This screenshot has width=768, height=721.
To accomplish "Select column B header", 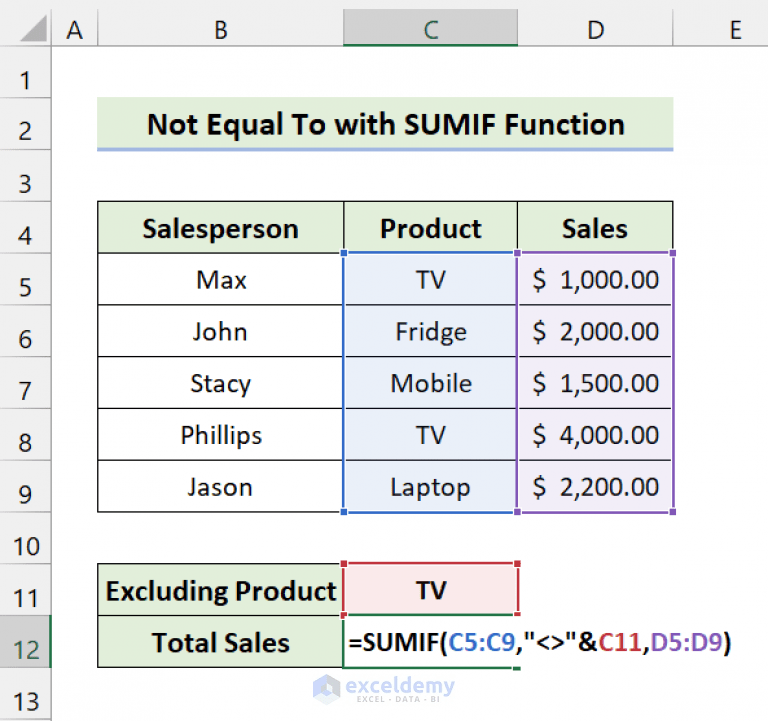I will click(220, 29).
